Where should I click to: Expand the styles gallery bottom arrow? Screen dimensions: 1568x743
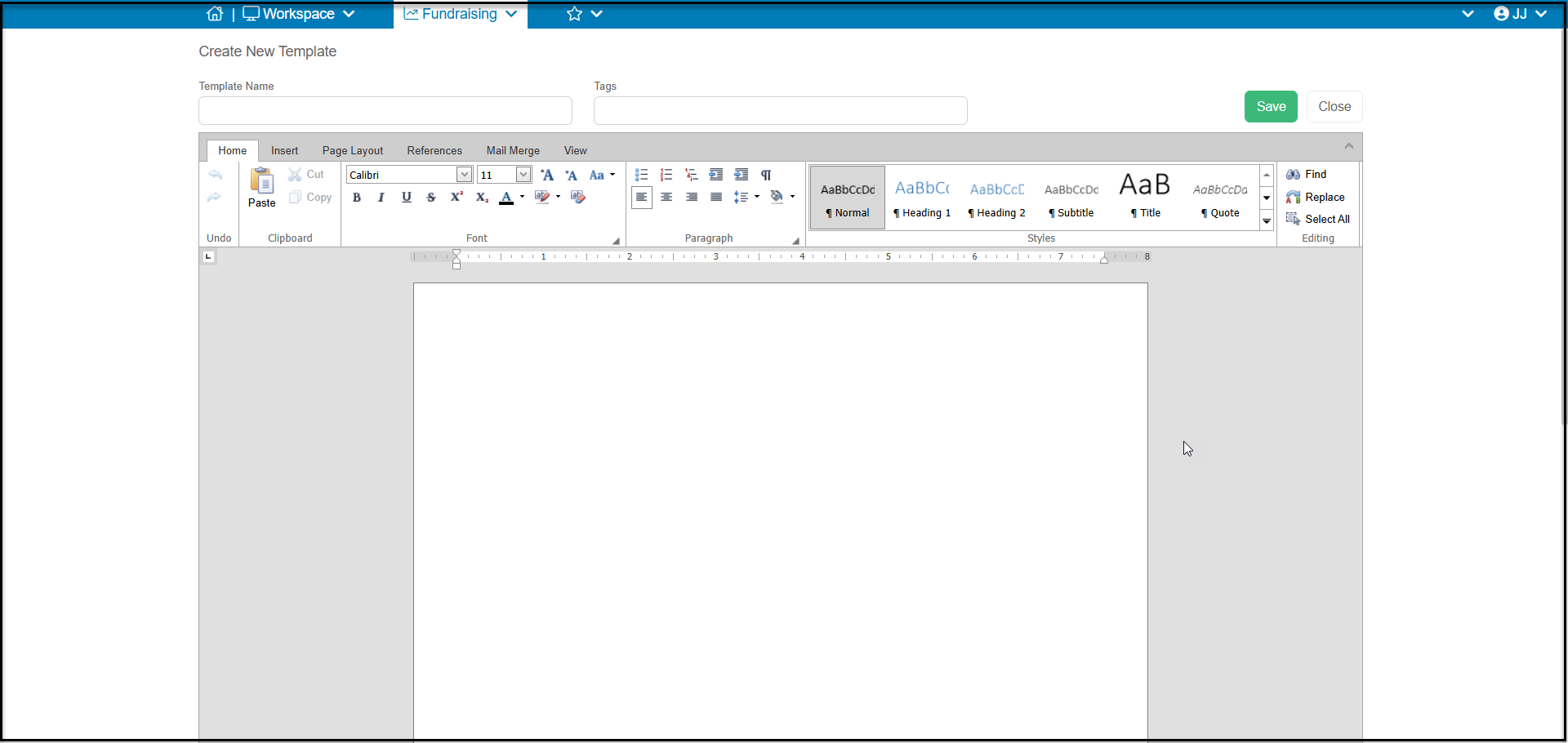pyautogui.click(x=1267, y=221)
